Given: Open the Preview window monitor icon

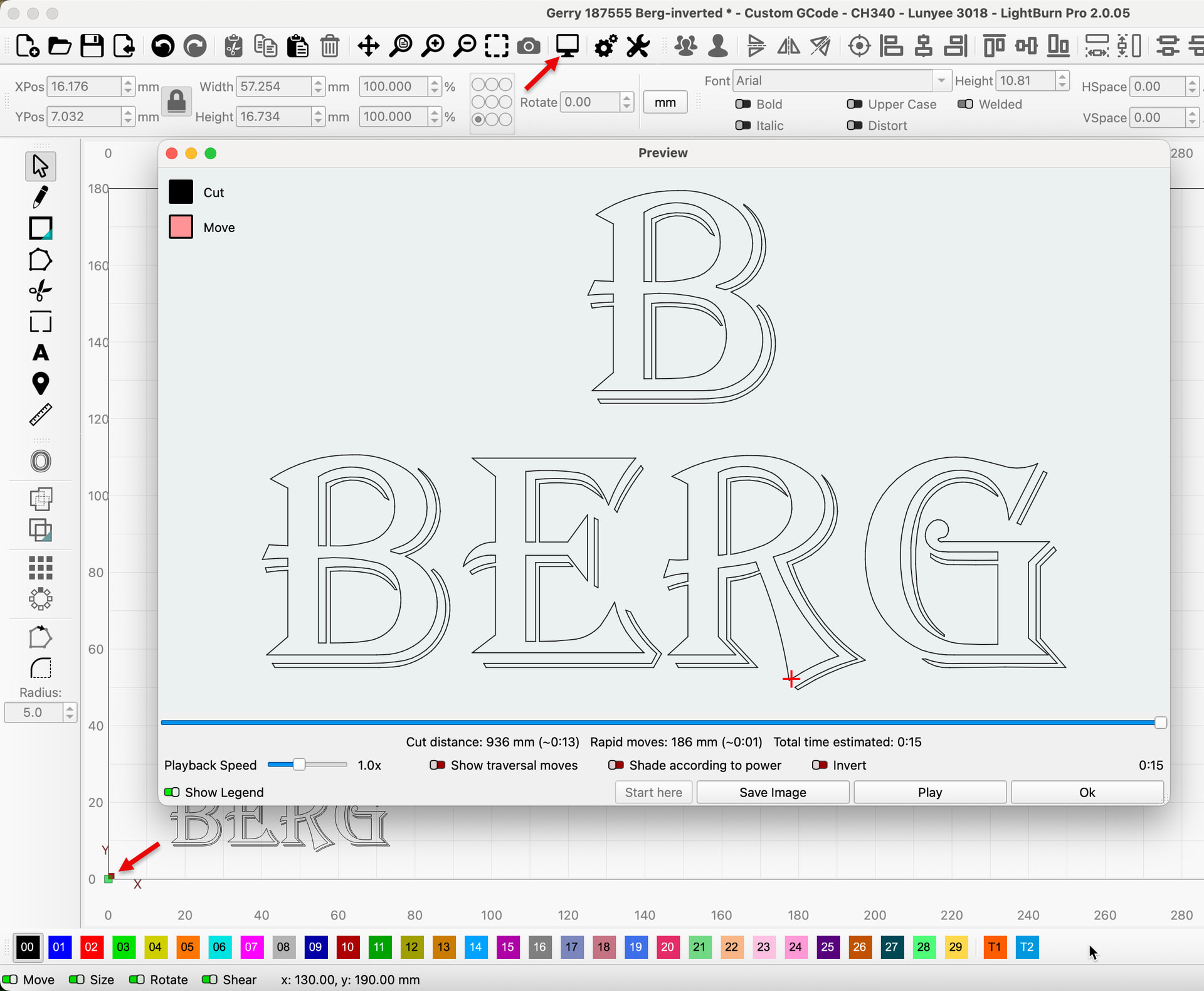Looking at the screenshot, I should pyautogui.click(x=567, y=46).
